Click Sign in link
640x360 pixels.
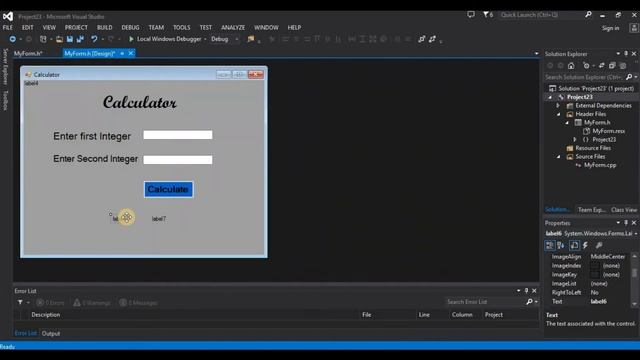click(611, 28)
